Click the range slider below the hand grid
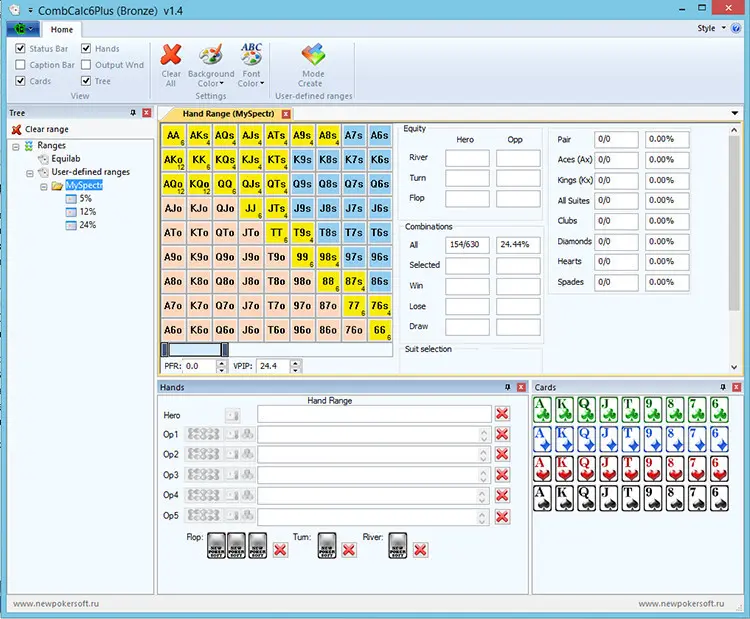750x619 pixels. [x=194, y=349]
